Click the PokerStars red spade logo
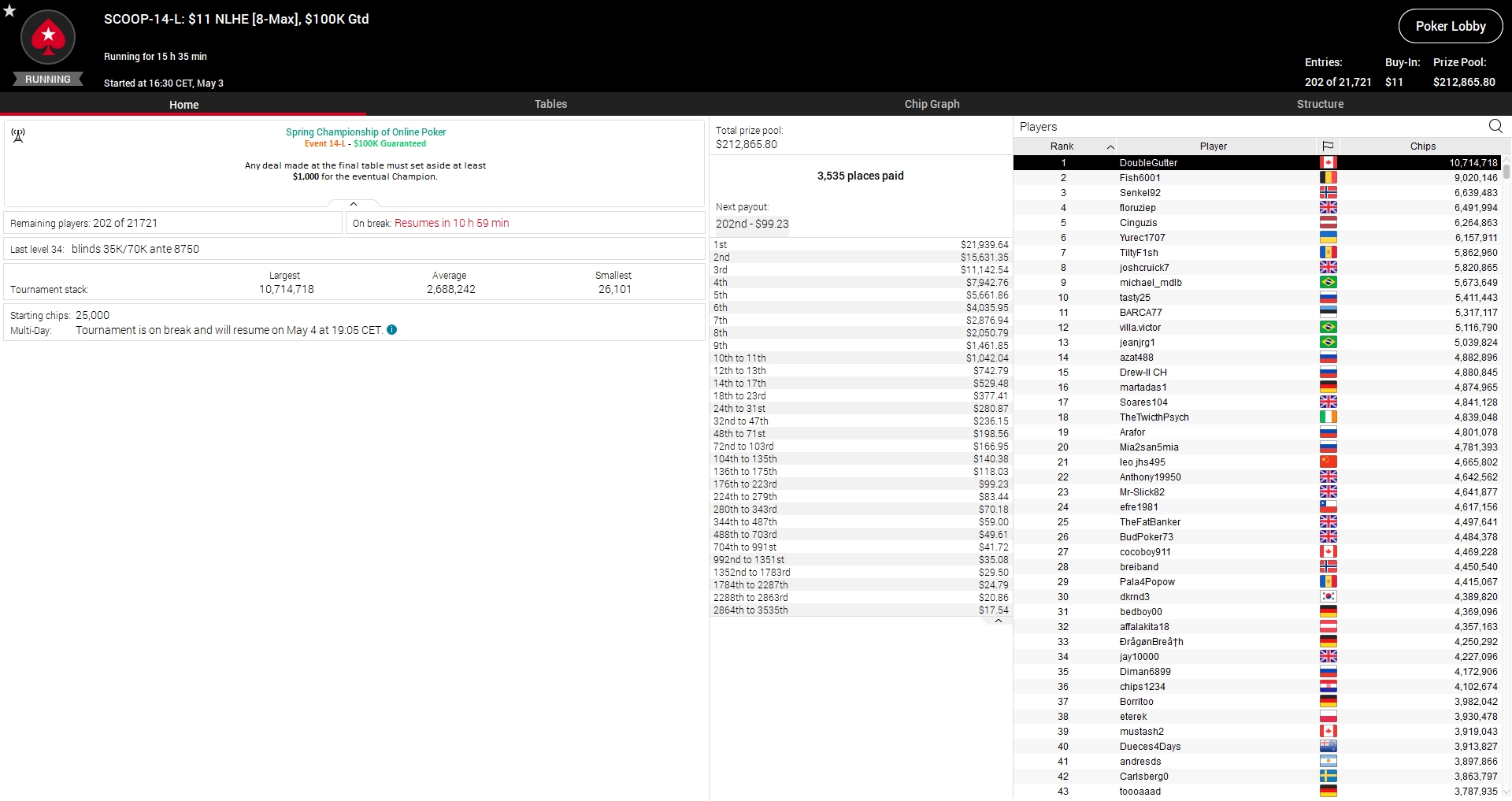 (x=48, y=37)
